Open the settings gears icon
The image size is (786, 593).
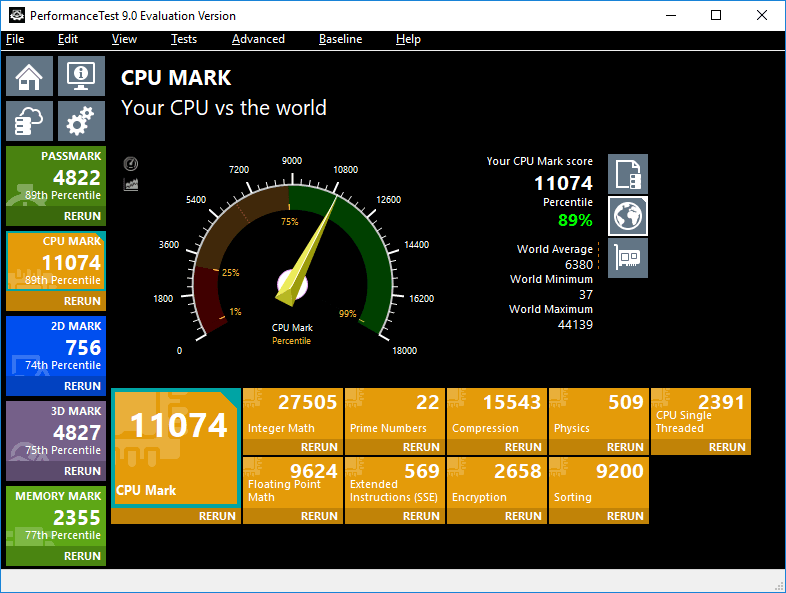81,121
